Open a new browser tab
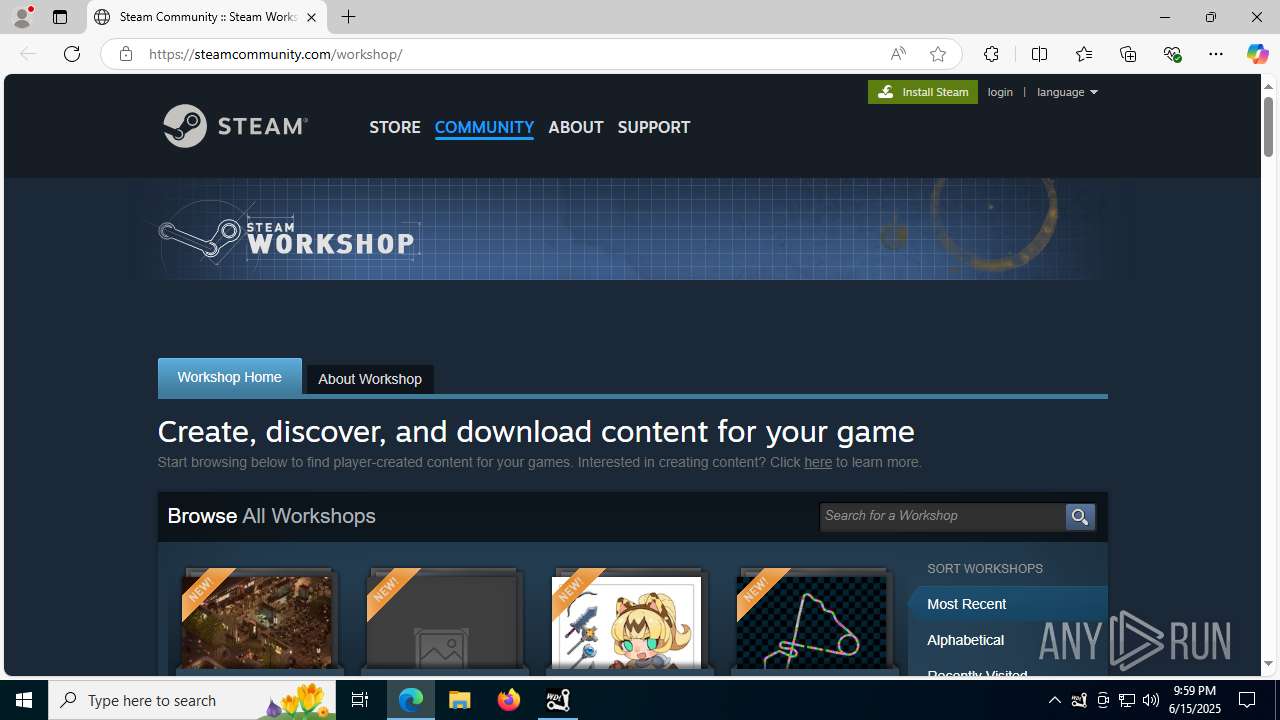Image resolution: width=1280 pixels, height=720 pixels. (x=348, y=17)
